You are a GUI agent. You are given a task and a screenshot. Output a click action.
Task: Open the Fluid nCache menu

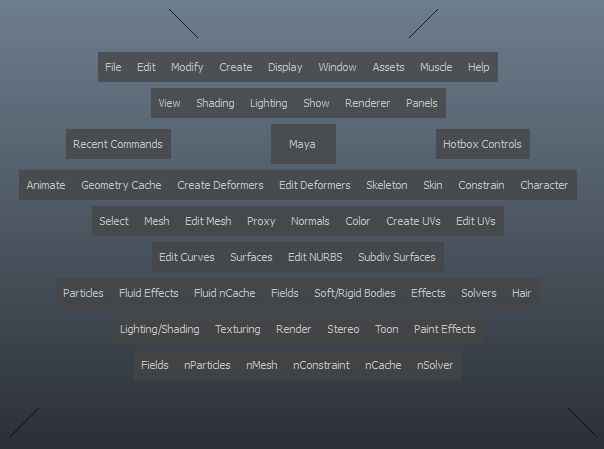(x=225, y=293)
